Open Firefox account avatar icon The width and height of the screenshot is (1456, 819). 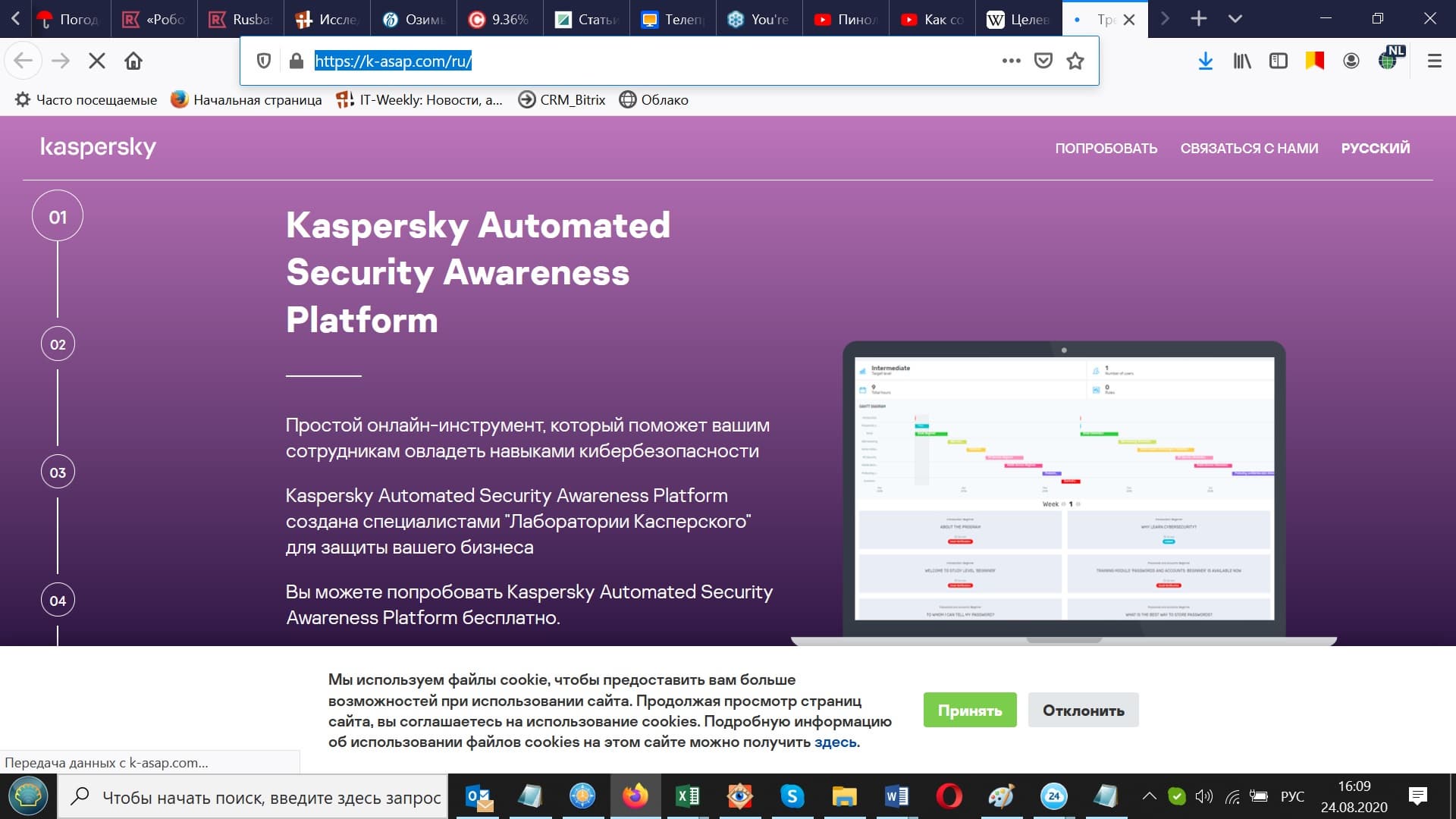[x=1351, y=61]
